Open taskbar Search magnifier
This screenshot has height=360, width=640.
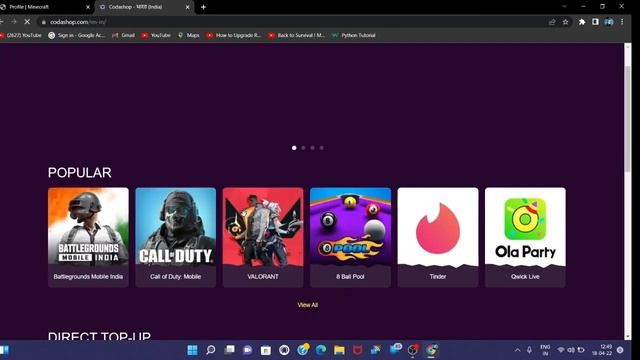tap(211, 350)
